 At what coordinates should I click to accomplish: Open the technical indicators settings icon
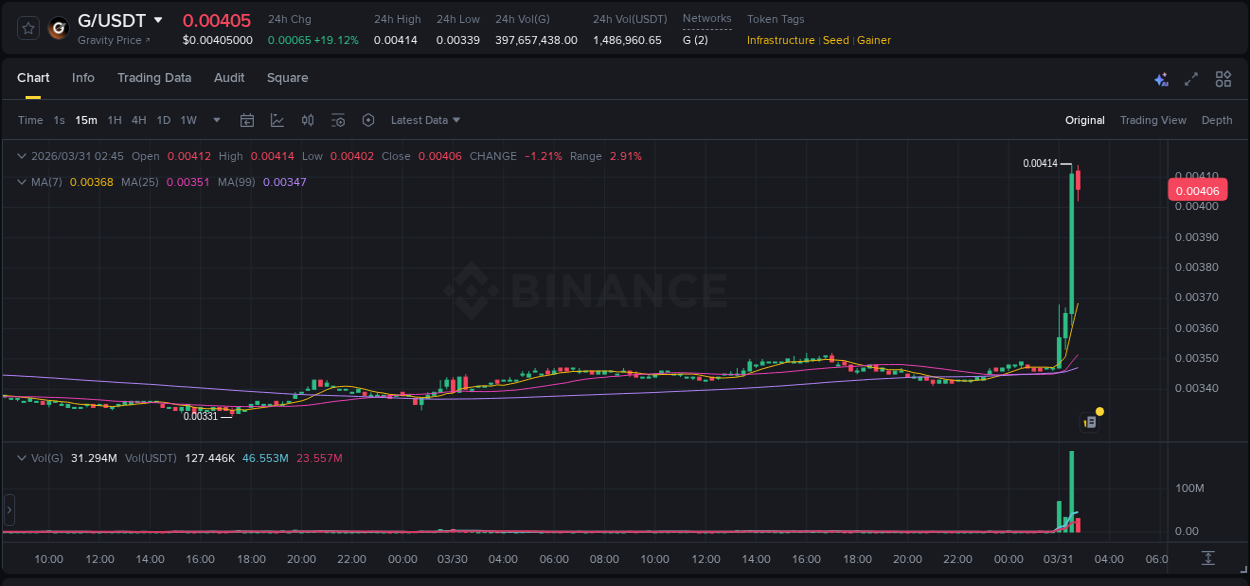click(x=338, y=120)
